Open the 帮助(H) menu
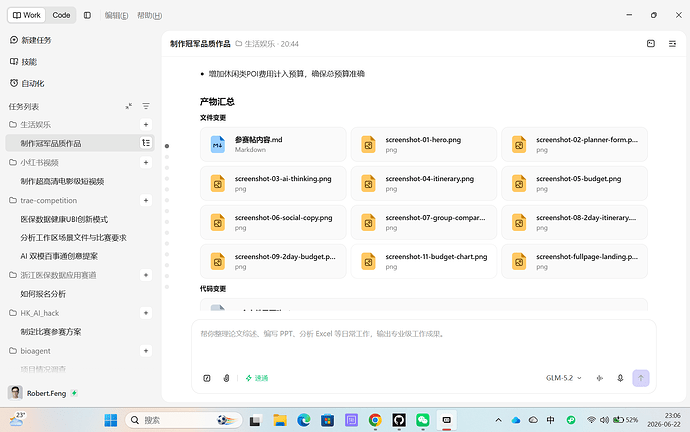Viewport: 690px width, 432px height. click(x=149, y=15)
